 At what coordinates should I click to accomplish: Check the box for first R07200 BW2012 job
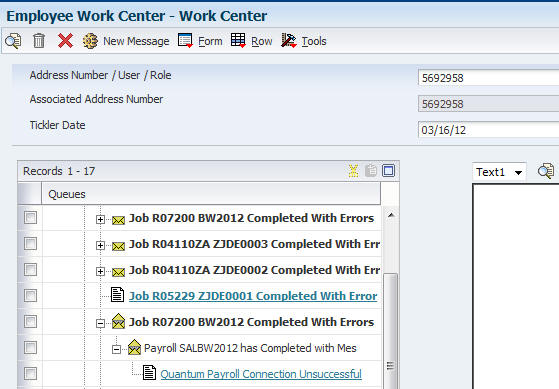point(30,217)
